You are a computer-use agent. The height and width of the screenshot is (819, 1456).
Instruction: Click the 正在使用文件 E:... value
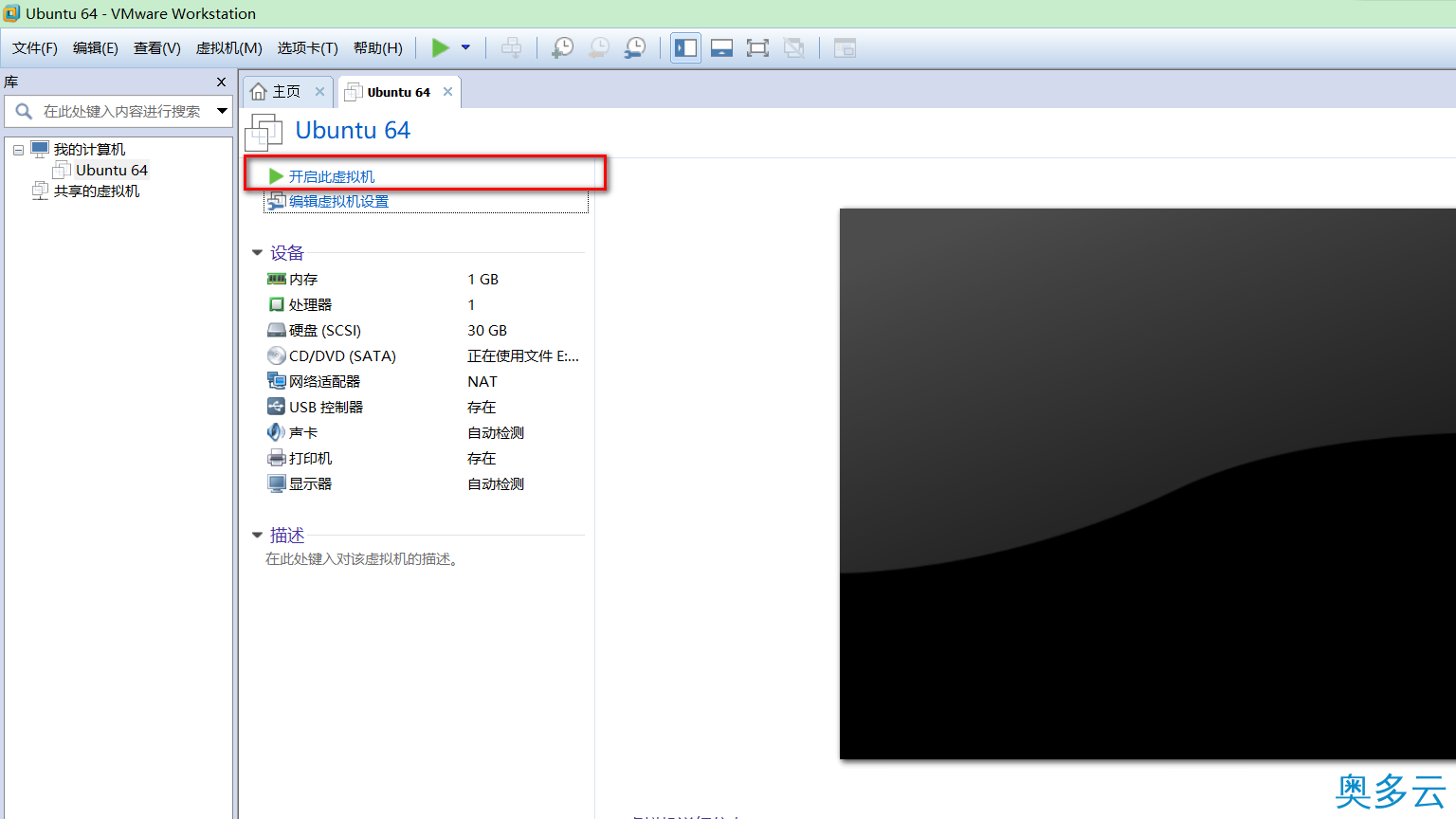pyautogui.click(x=523, y=355)
